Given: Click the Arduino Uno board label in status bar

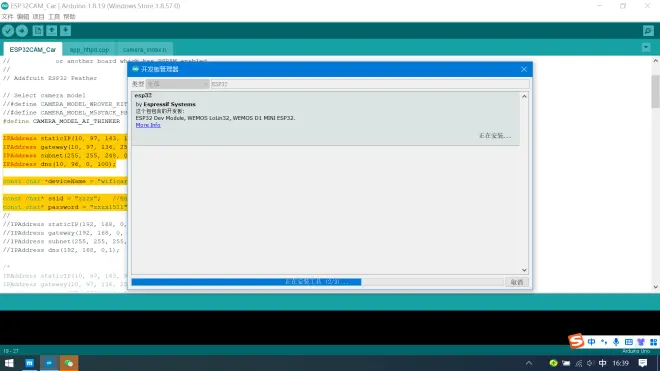Looking at the screenshot, I should coord(636,351).
